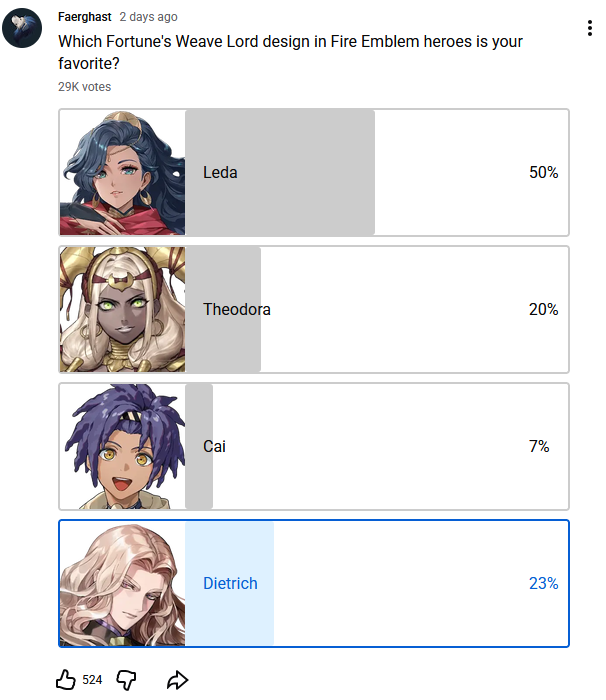Click the 23% result for Dietrich
The height and width of the screenshot is (700, 606).
point(543,583)
